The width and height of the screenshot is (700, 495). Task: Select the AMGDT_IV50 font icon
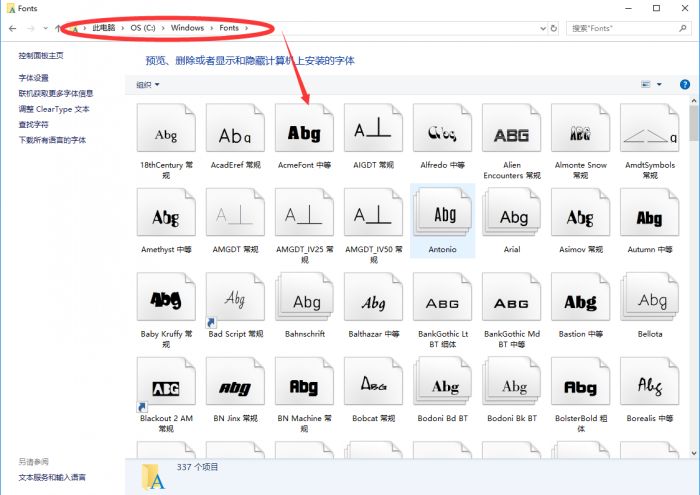374,212
